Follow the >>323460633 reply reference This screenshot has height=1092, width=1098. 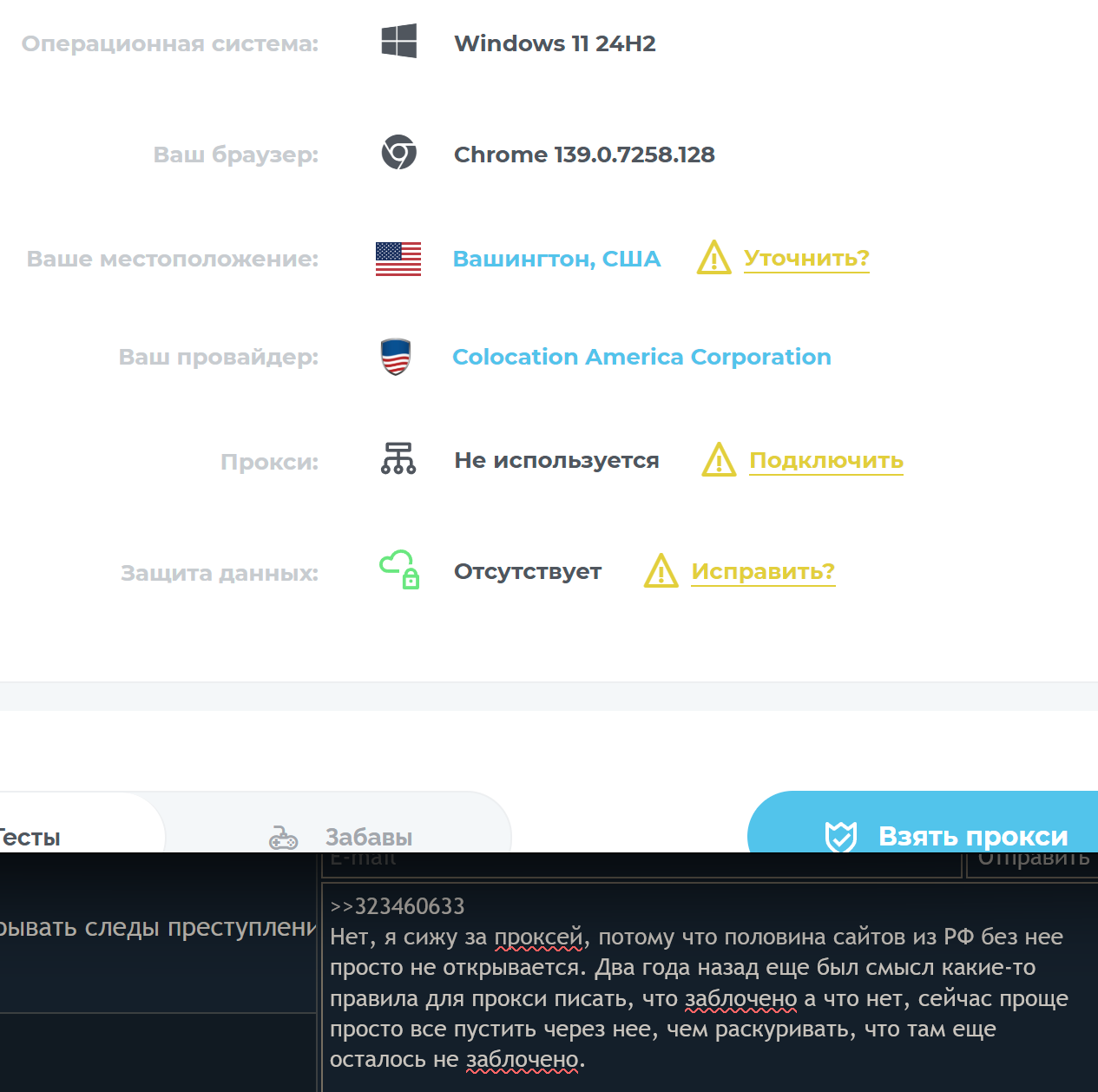click(398, 906)
